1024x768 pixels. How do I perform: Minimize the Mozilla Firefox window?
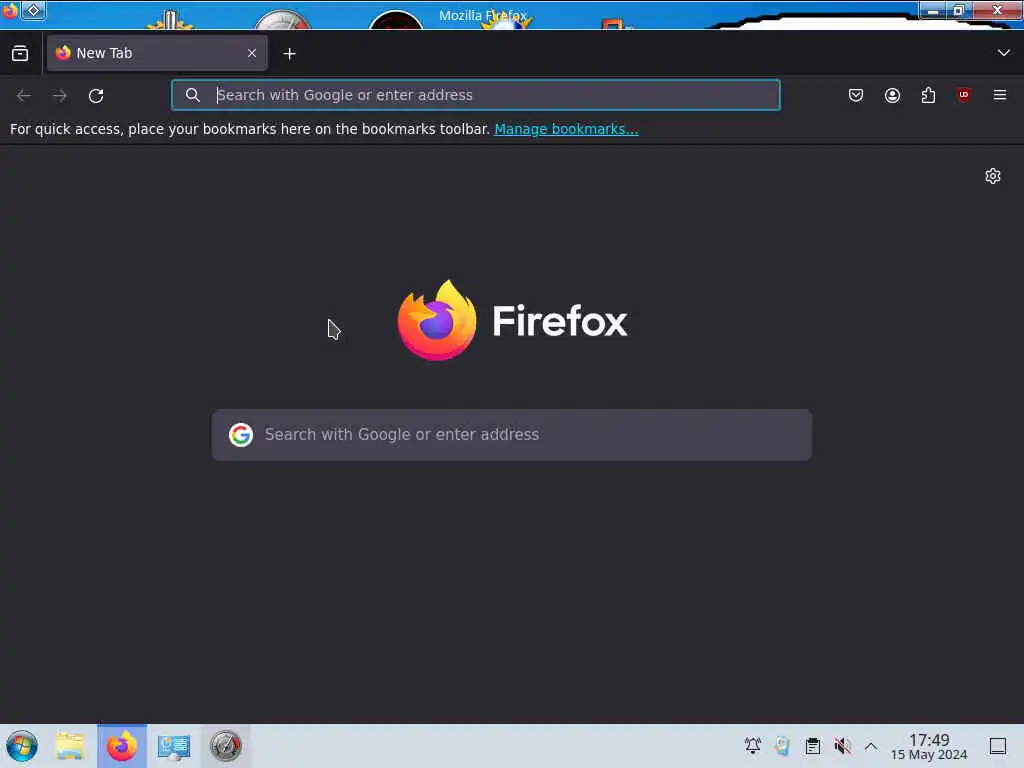click(933, 10)
